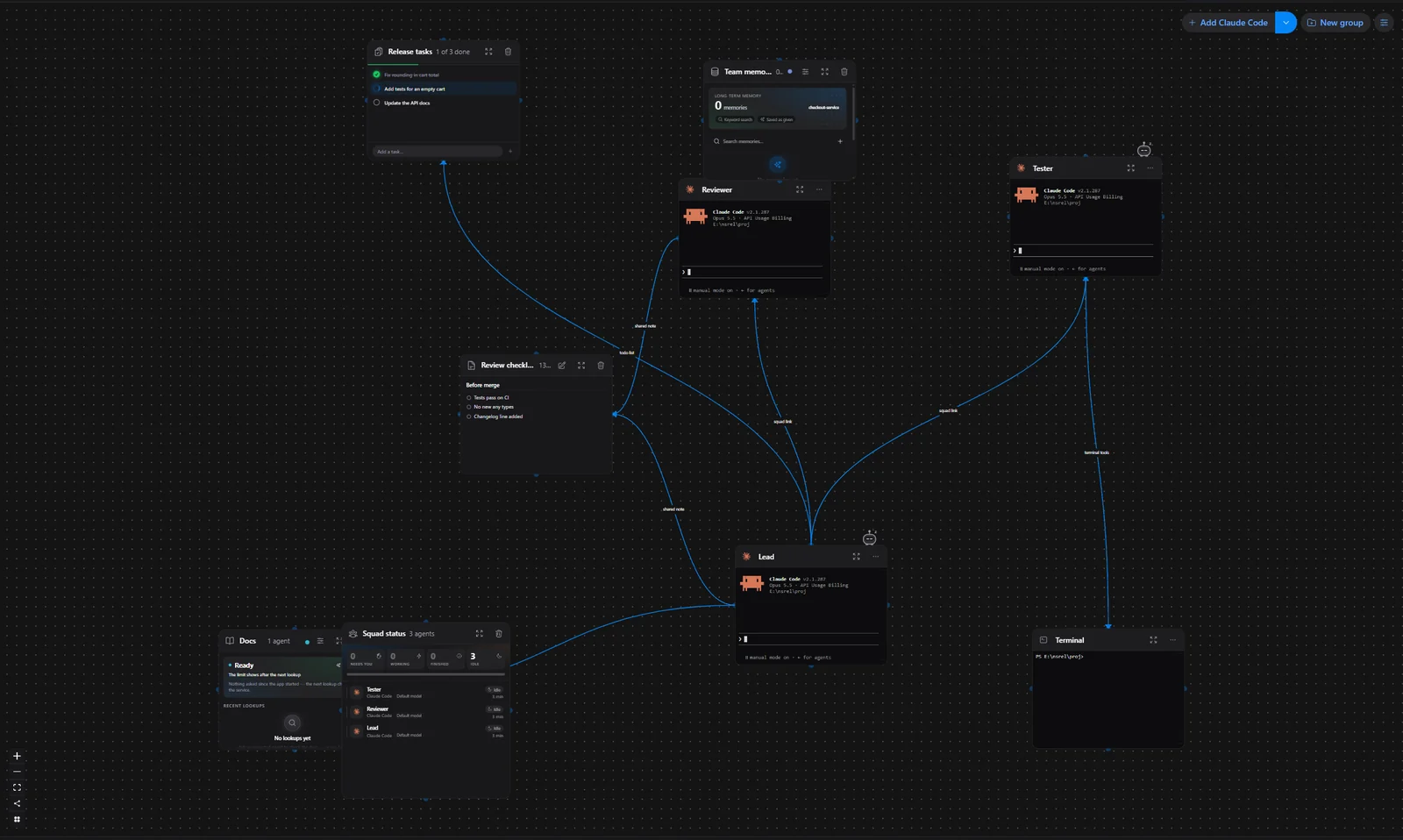Open the Terminal panel three-dot menu
The width and height of the screenshot is (1403, 840).
(x=1172, y=640)
